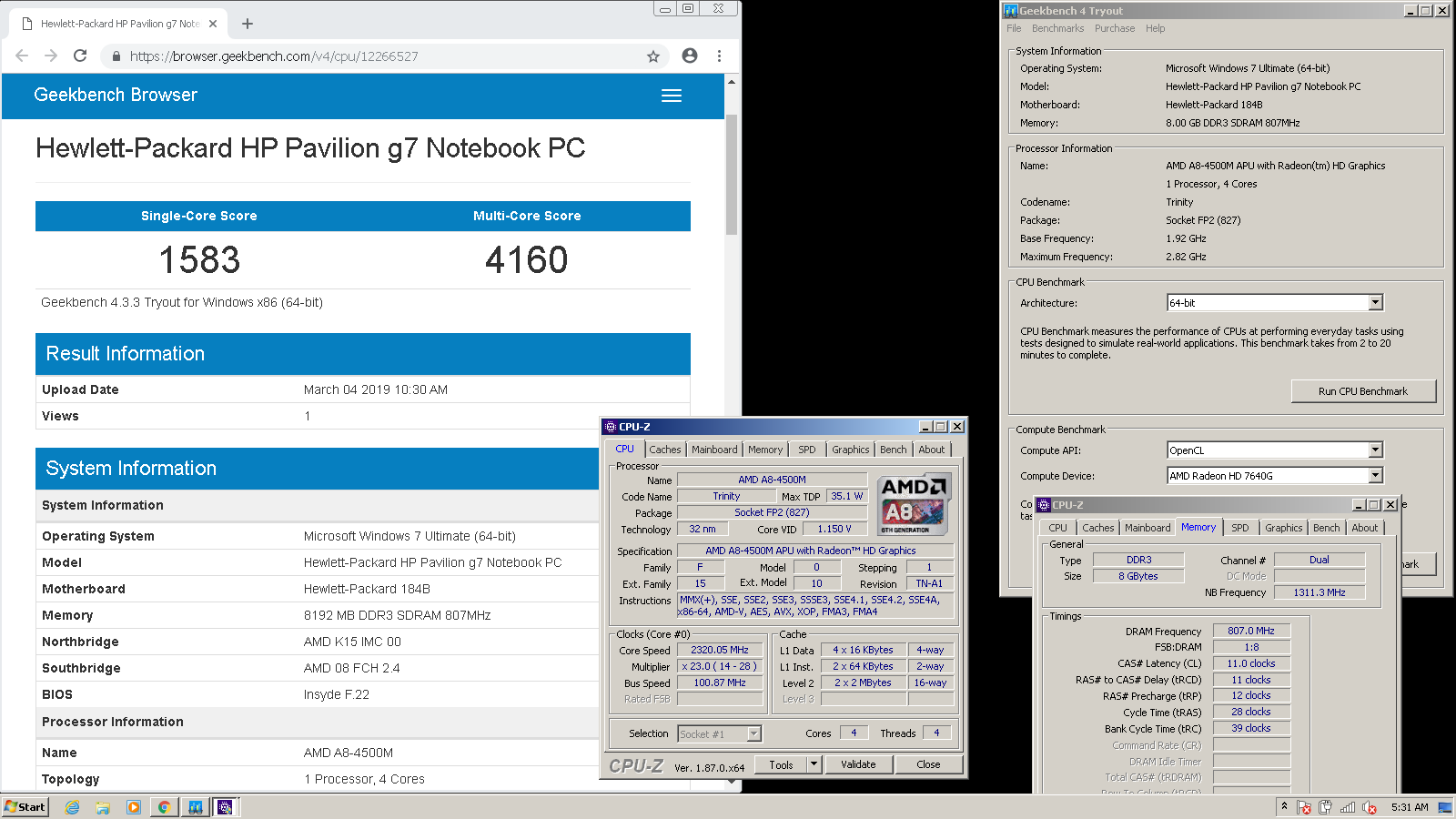Switch to Memory tab in front CPU-Z
Viewport: 1456px width, 819px height.
pos(765,450)
